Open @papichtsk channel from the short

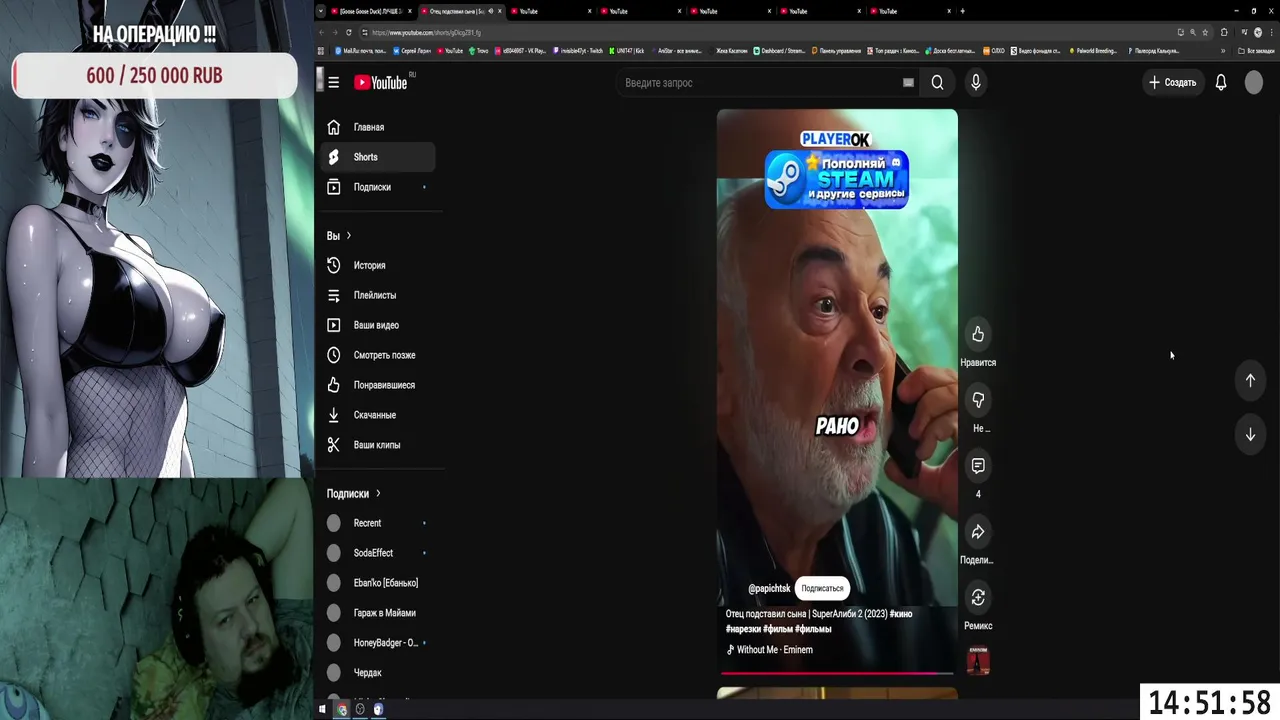[x=769, y=589]
